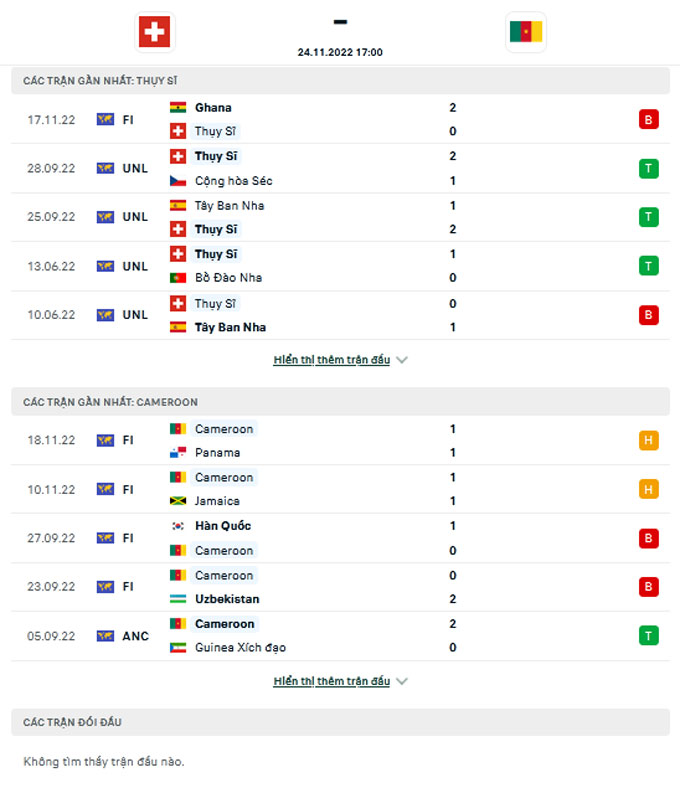
Task: Select the Các trận đối đầu section header
Action: (340, 722)
